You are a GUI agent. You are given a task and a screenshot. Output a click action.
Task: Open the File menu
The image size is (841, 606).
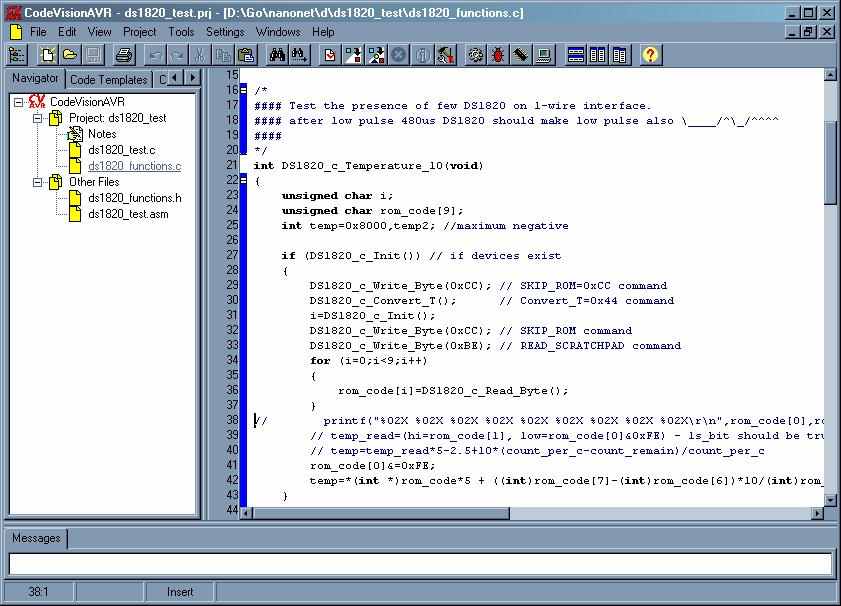click(x=38, y=32)
